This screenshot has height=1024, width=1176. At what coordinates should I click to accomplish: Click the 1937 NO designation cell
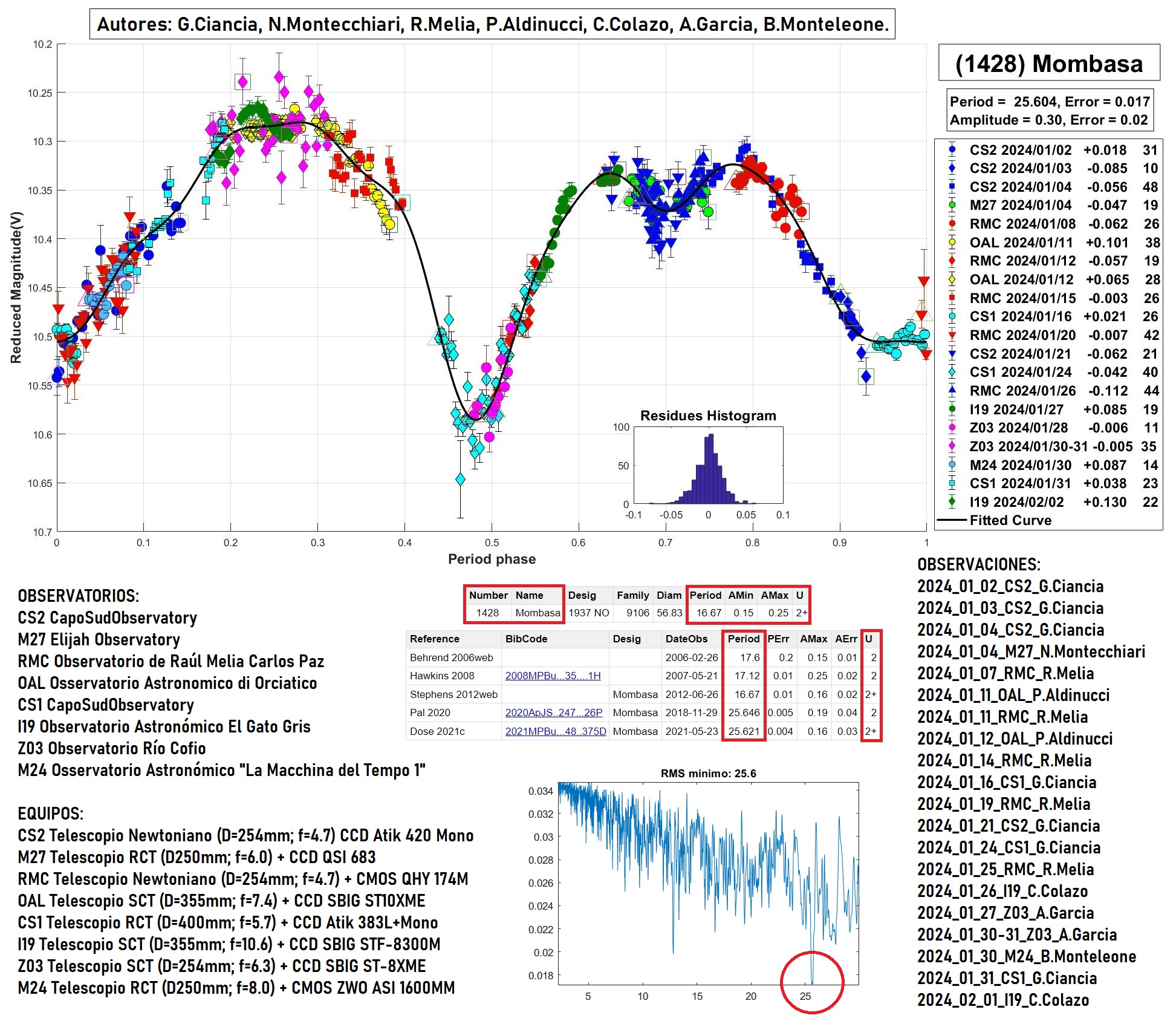589,613
